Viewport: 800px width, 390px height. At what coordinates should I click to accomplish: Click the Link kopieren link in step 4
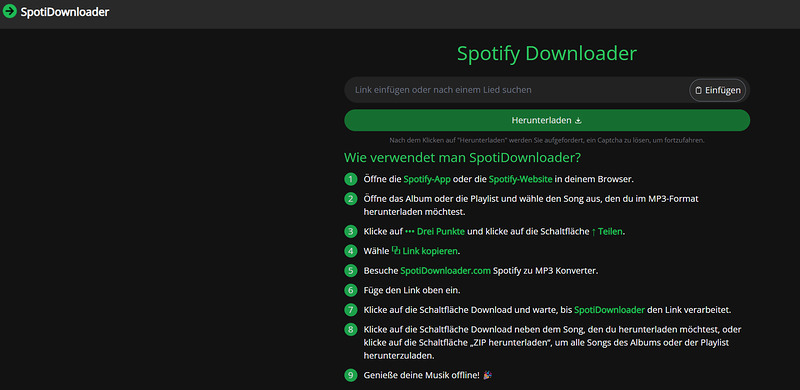[x=424, y=251]
